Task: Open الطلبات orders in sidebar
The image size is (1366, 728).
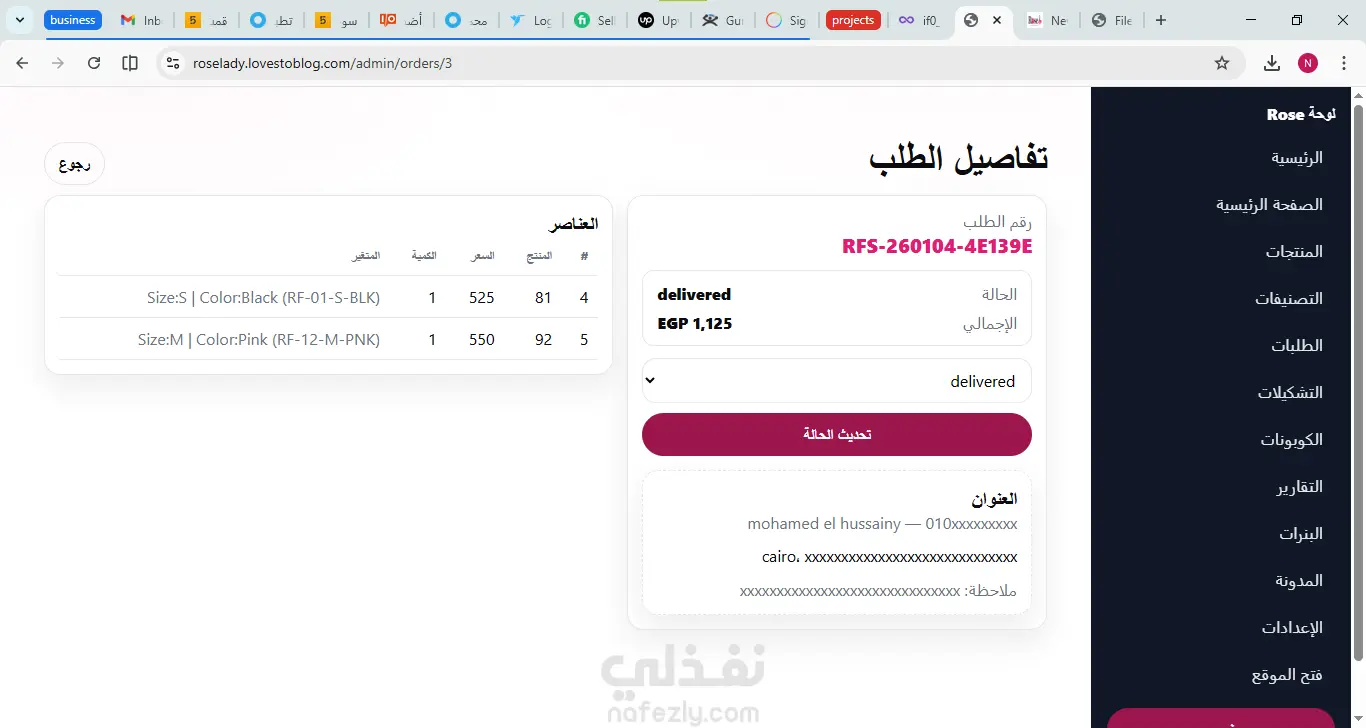Action: [1296, 345]
